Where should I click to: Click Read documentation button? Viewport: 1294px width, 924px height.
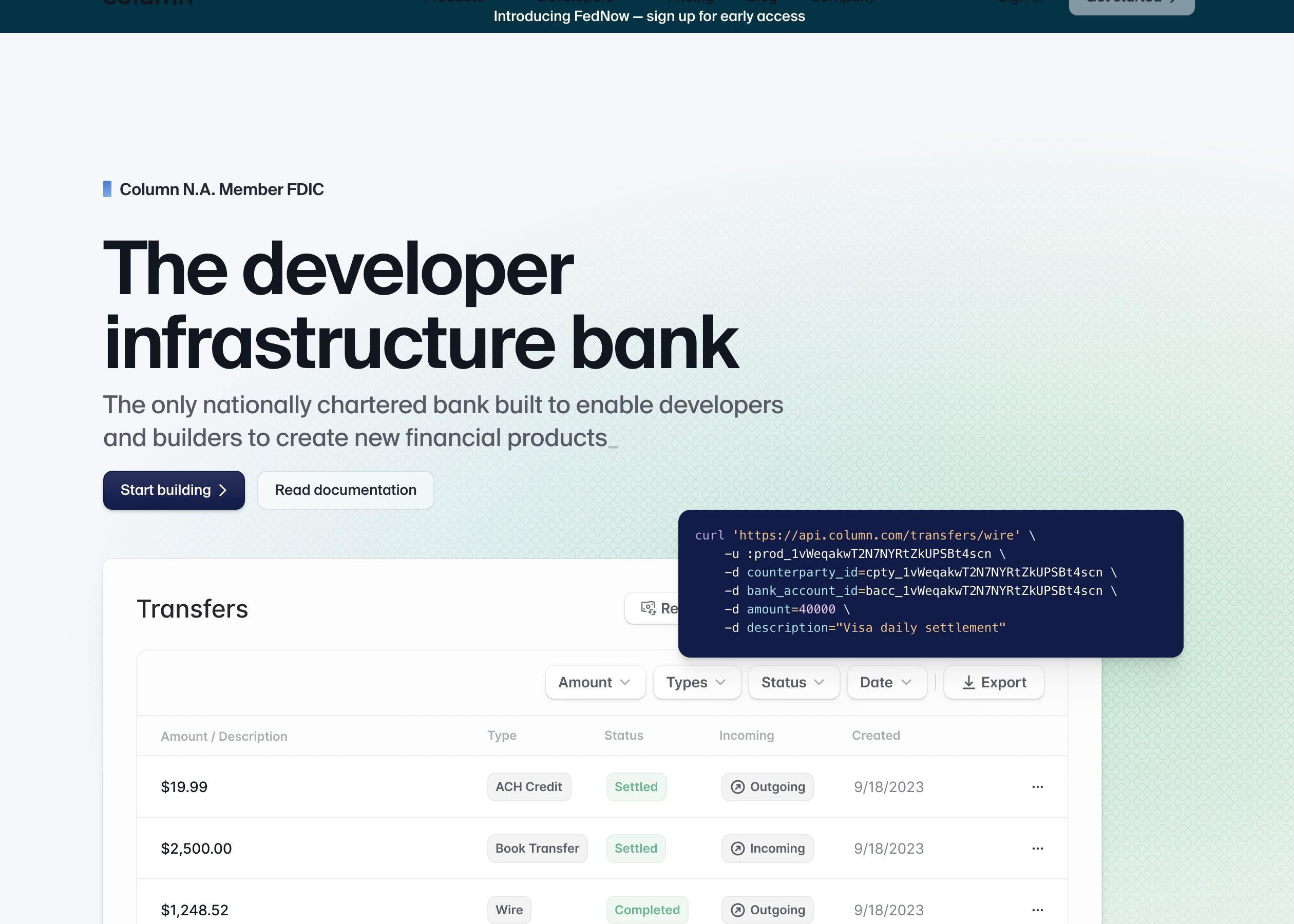click(345, 489)
